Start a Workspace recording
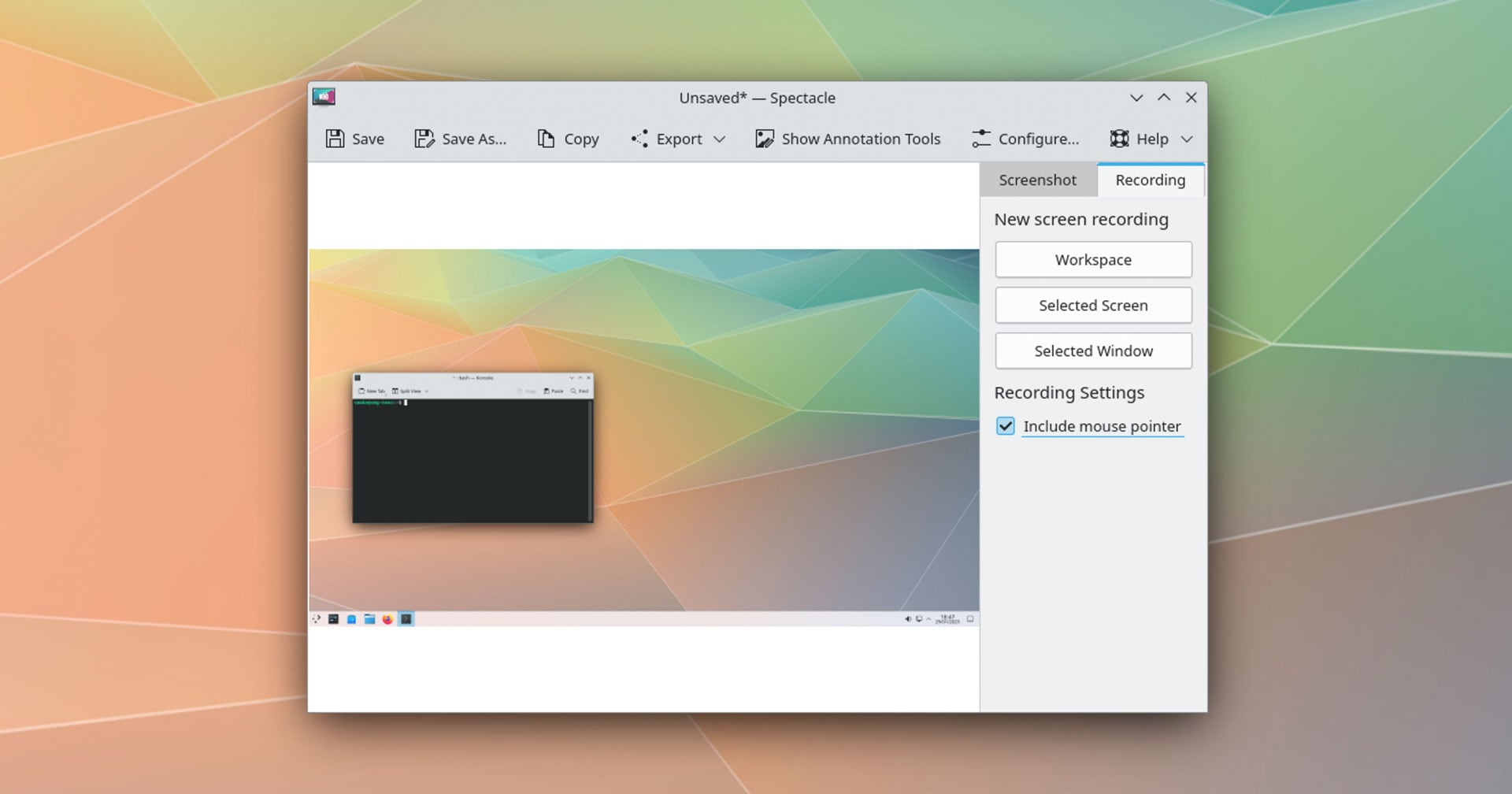 [1093, 259]
